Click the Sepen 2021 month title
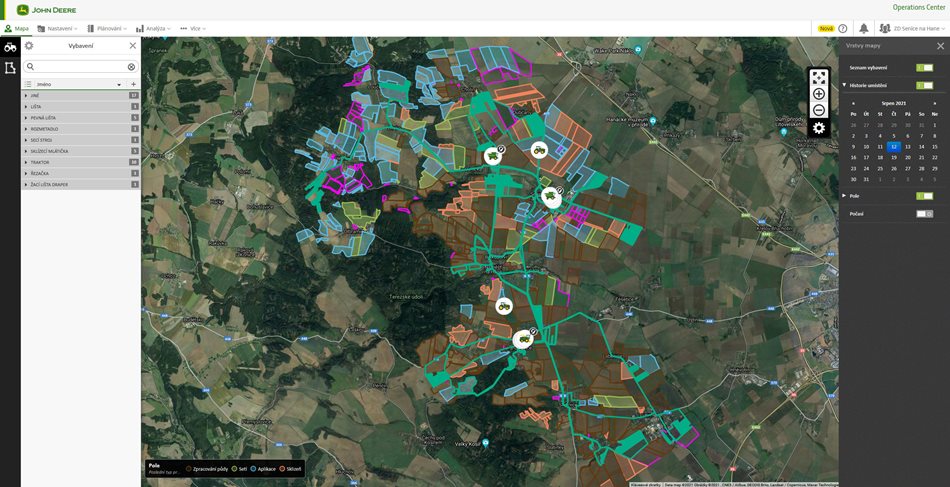The width and height of the screenshot is (950, 487). [894, 104]
